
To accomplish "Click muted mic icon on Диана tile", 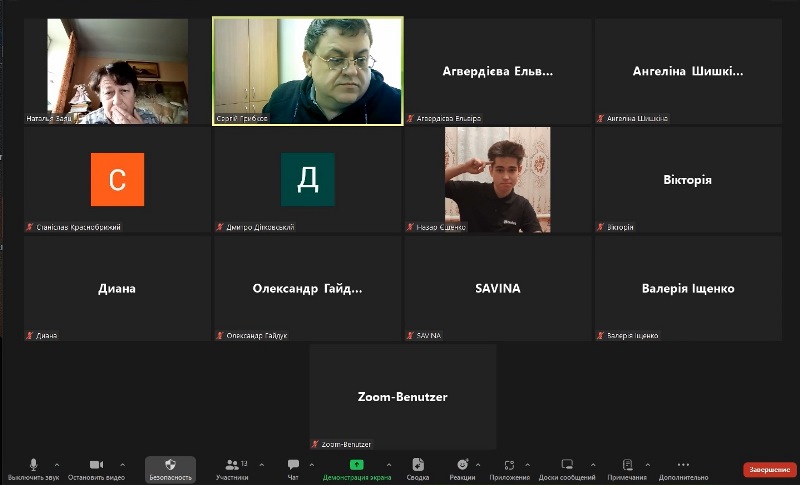I will click(x=30, y=336).
